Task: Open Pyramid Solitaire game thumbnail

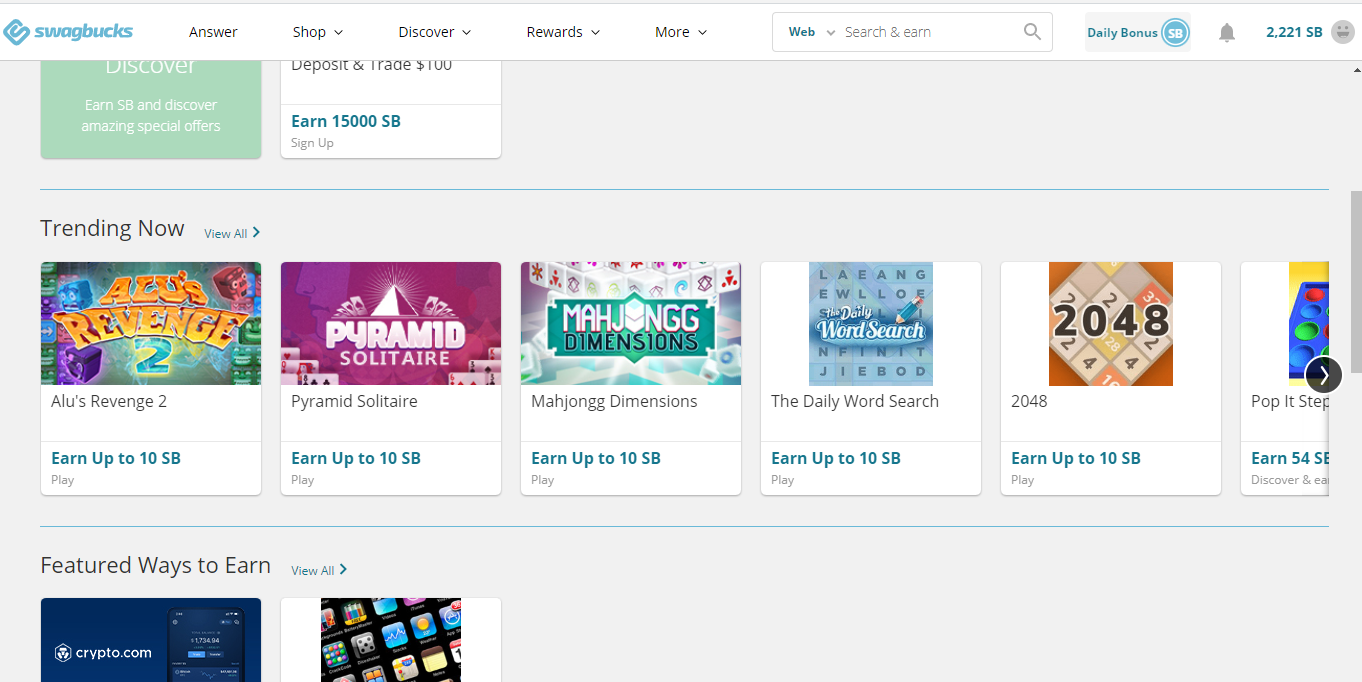Action: pos(391,324)
